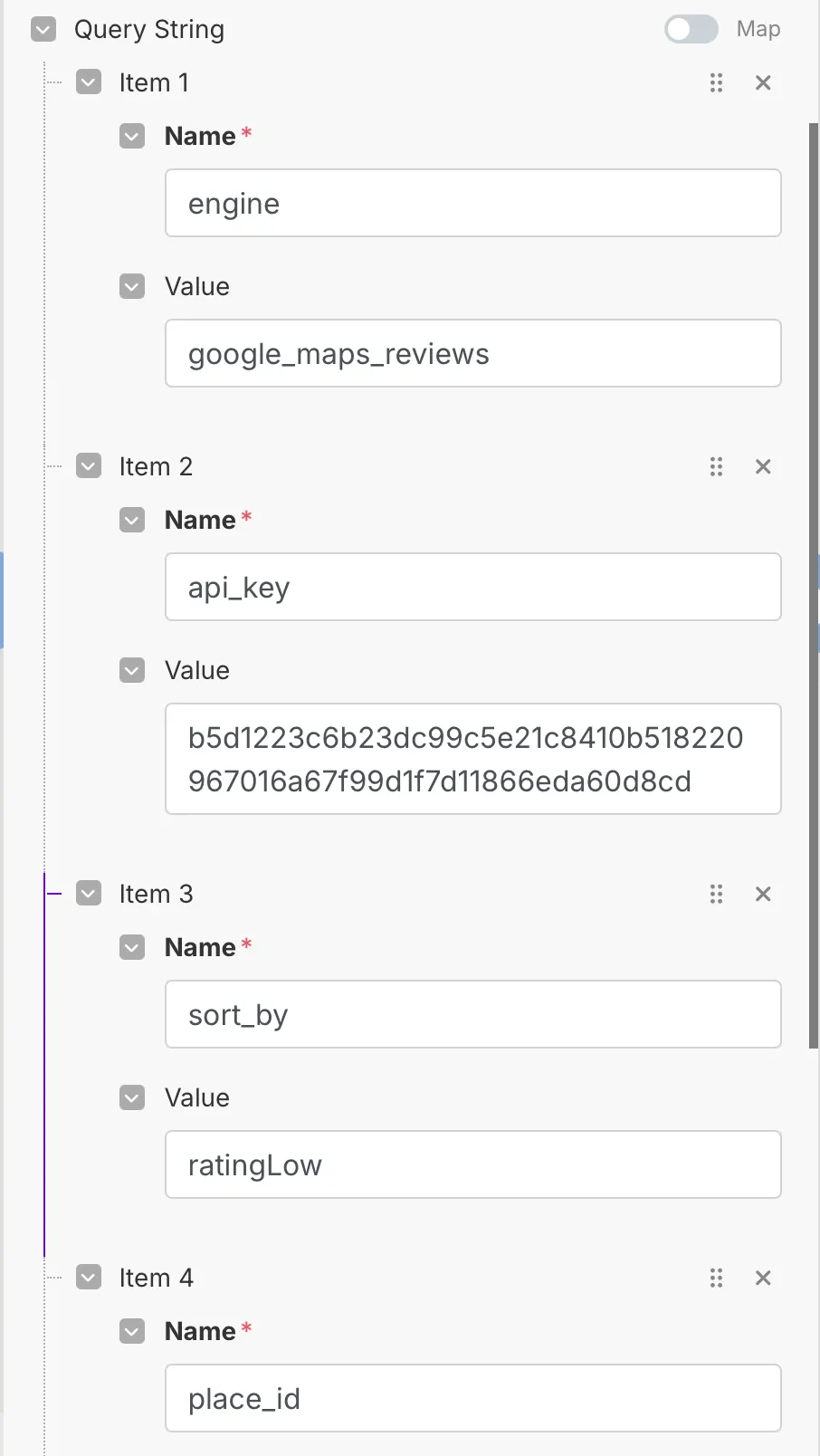
Task: Click the place_id name field
Action: [472, 1399]
